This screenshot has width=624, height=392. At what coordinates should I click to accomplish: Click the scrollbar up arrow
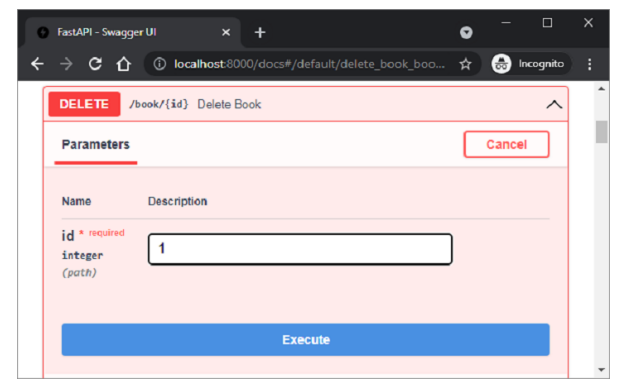601,89
